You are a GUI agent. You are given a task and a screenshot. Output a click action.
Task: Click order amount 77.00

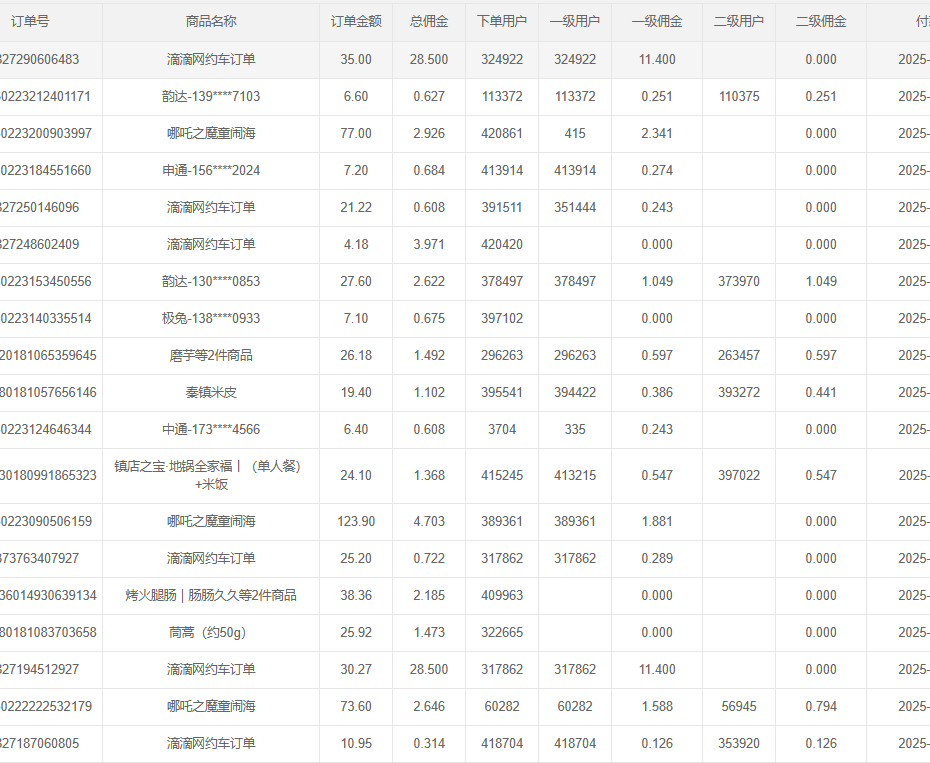(356, 133)
